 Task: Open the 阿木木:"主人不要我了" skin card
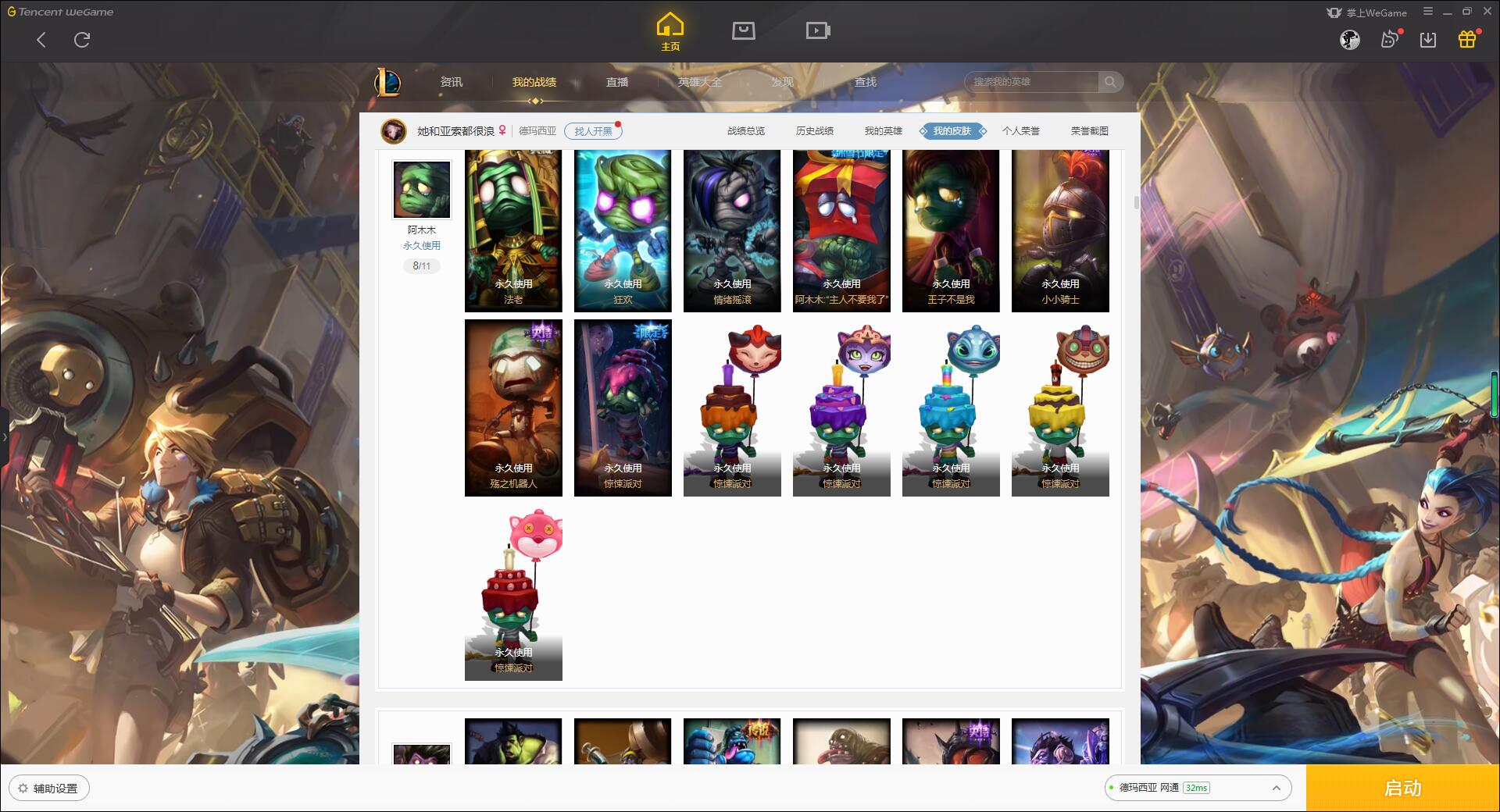pyautogui.click(x=841, y=231)
